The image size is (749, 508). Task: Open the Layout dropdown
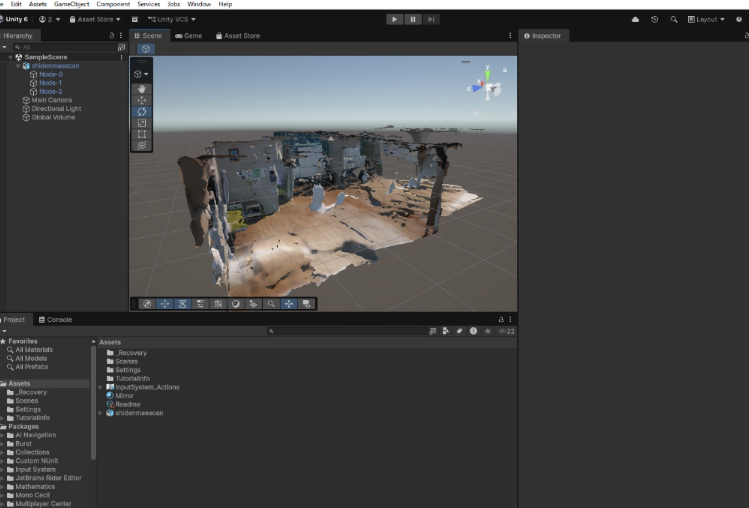pyautogui.click(x=706, y=19)
